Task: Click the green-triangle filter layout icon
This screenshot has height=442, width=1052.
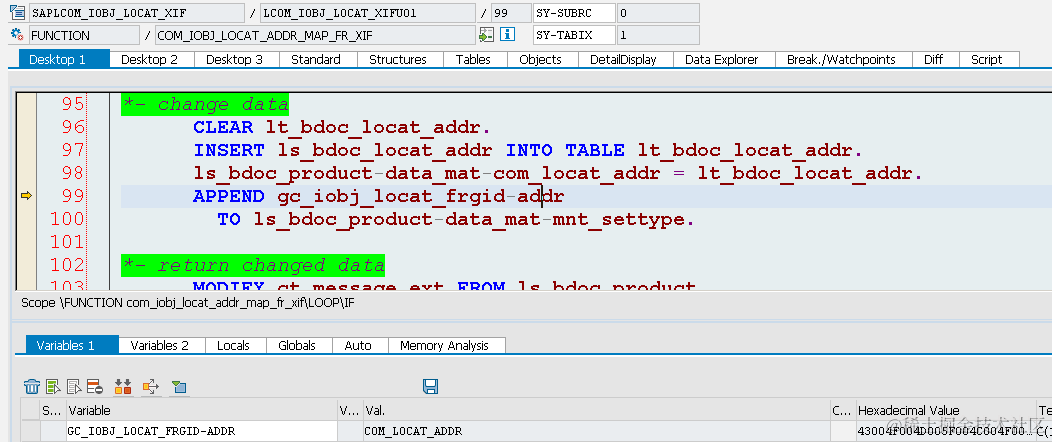Action: [179, 386]
